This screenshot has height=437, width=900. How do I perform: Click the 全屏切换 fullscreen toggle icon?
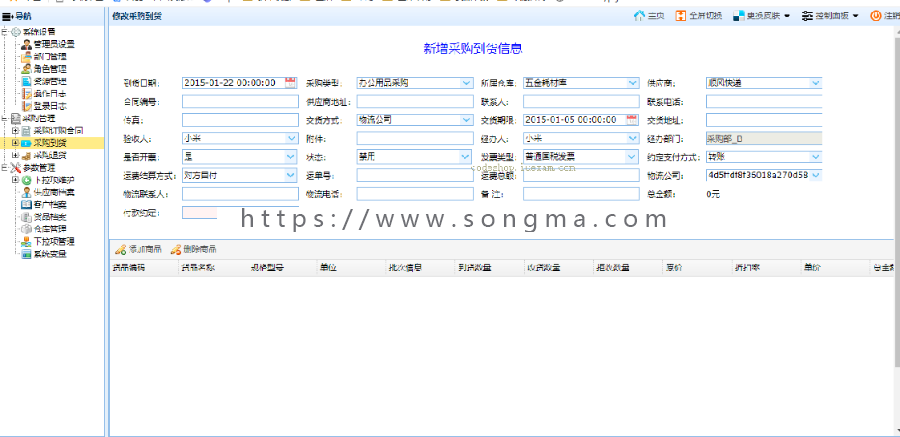coord(681,16)
